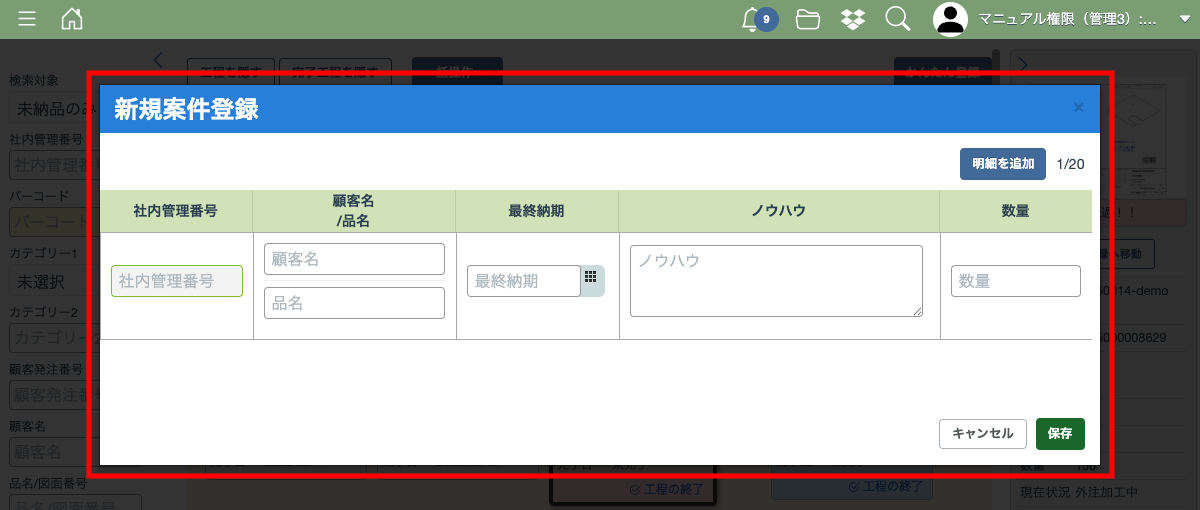Click the Dropbox icon

[x=853, y=19]
